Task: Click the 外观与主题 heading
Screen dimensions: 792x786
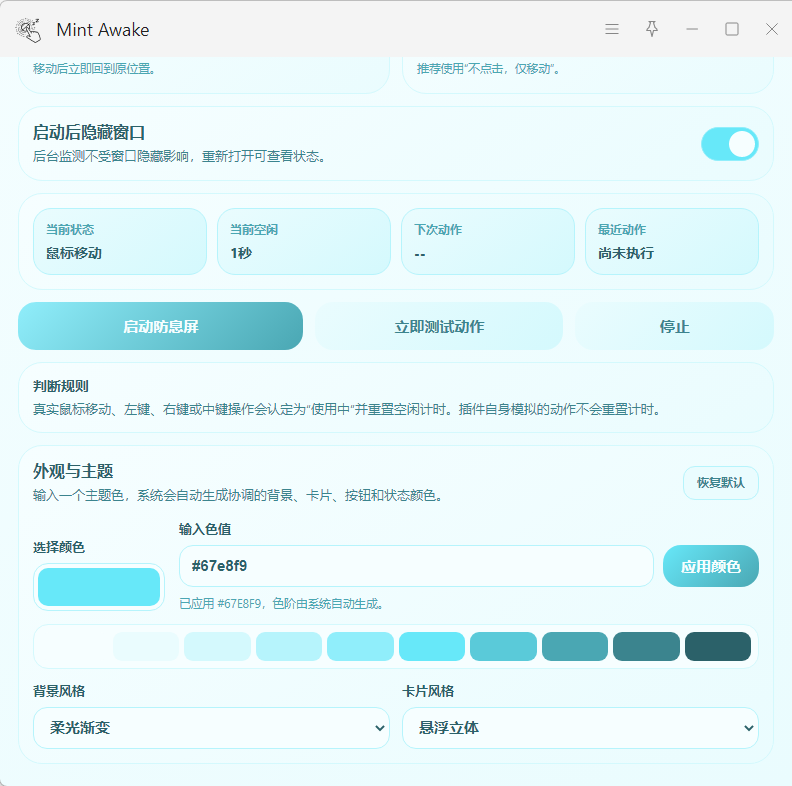Action: pyautogui.click(x=73, y=471)
